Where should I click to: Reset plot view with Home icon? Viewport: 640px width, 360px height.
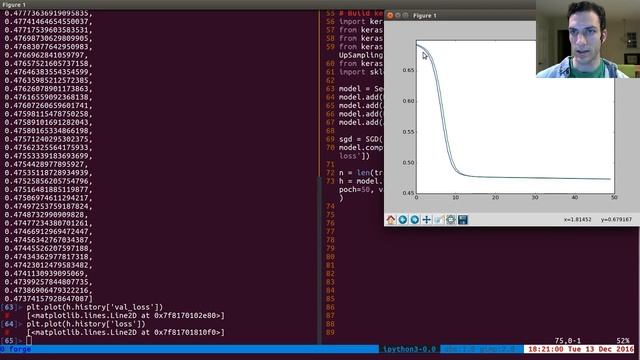click(x=391, y=220)
